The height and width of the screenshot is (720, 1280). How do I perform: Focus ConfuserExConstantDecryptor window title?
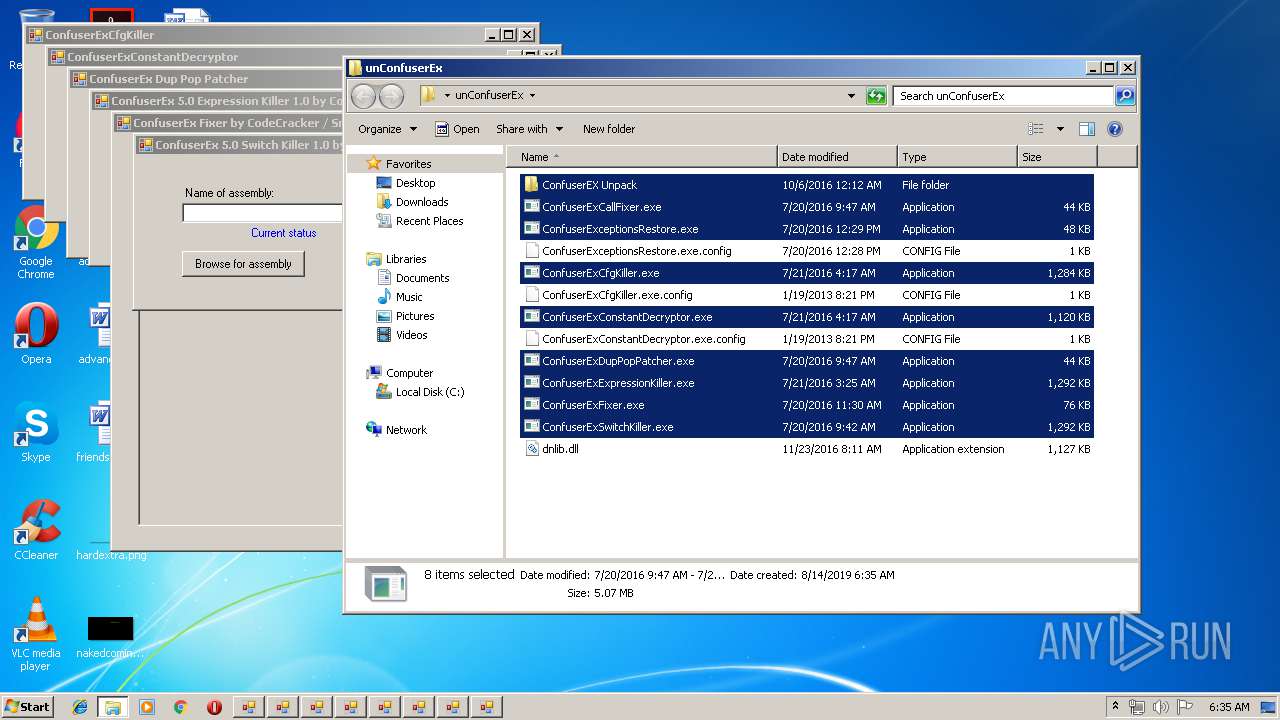coord(153,57)
